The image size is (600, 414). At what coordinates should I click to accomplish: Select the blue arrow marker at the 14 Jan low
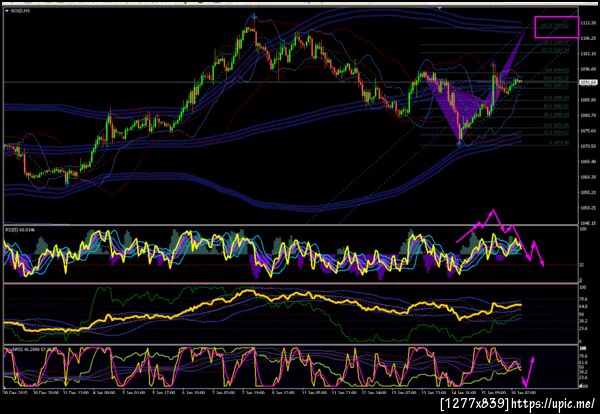(460, 144)
